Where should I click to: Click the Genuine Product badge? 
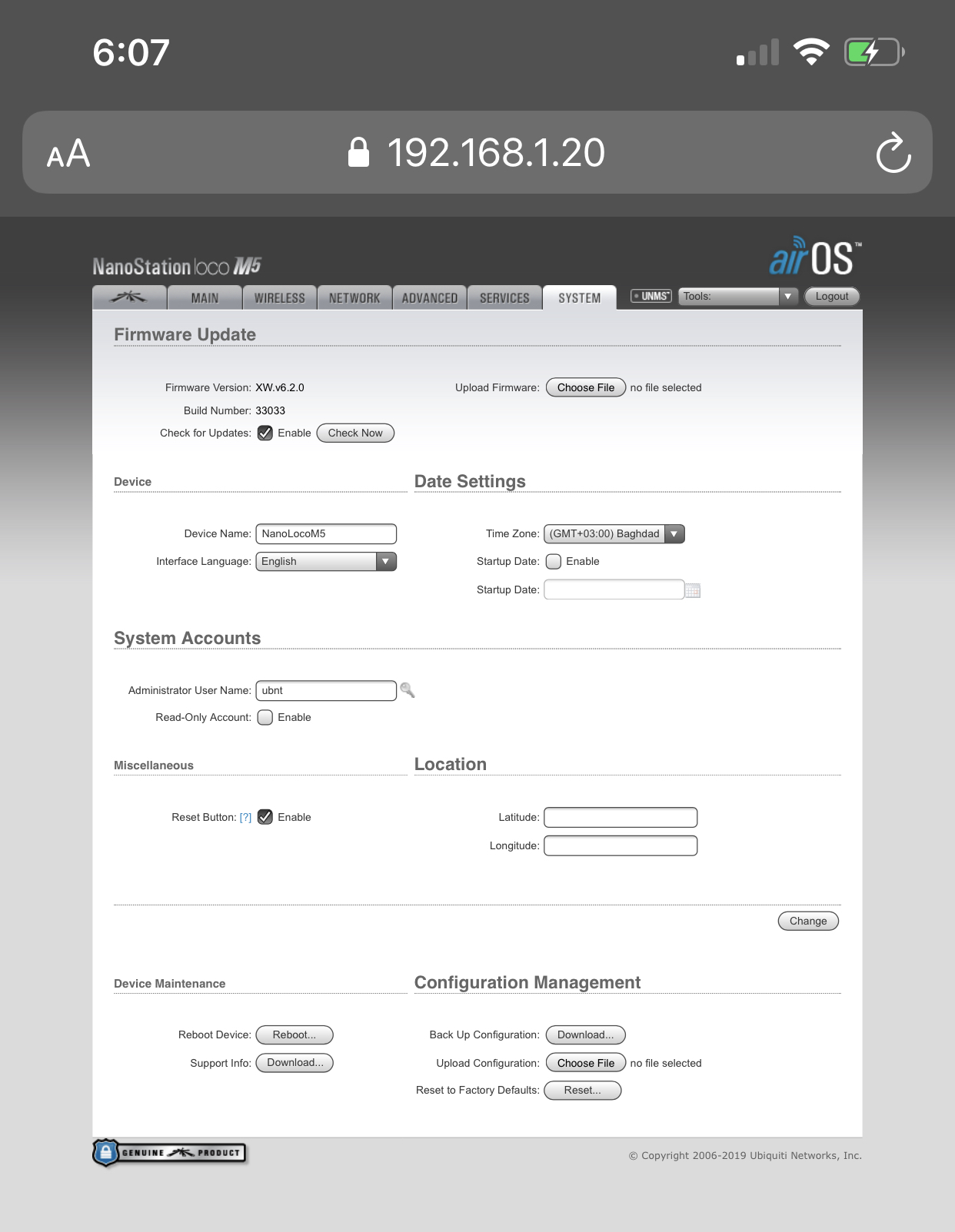point(170,1152)
